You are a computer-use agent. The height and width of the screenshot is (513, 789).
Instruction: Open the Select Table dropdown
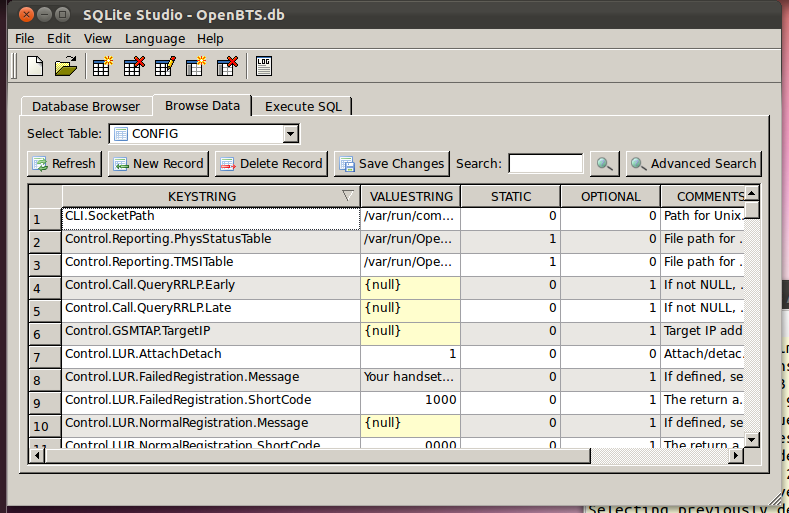[x=290, y=134]
